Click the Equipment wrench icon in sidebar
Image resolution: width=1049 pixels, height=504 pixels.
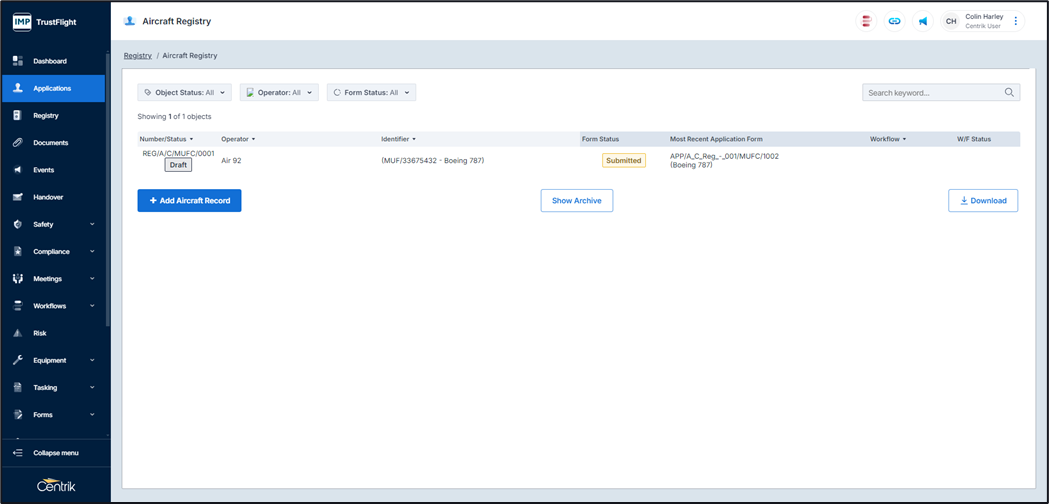tap(18, 360)
